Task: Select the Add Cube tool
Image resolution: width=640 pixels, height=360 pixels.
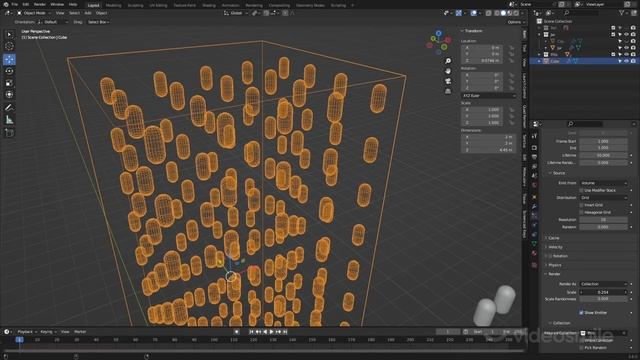Action: click(x=9, y=133)
